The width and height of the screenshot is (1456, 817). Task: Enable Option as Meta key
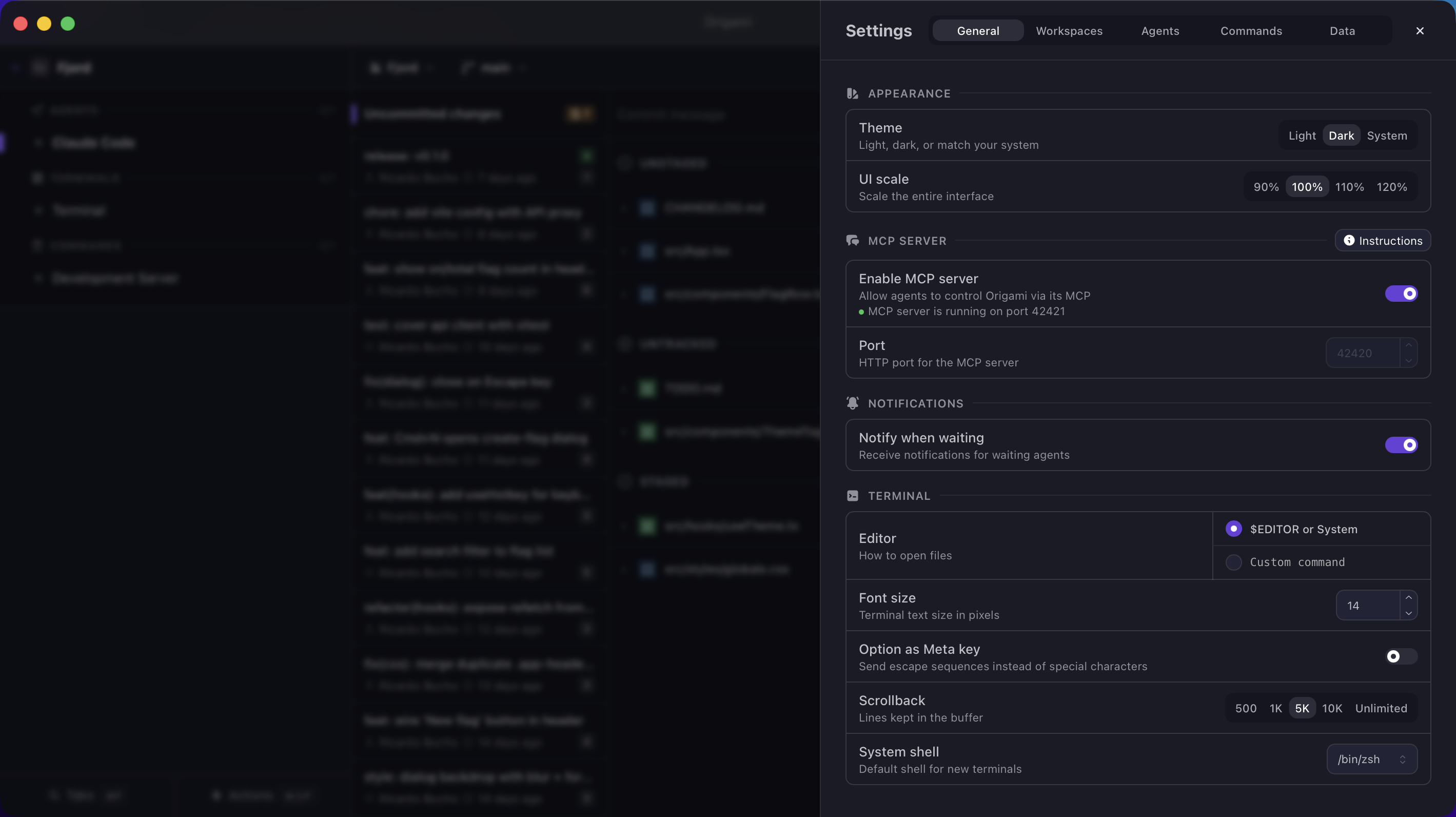click(1402, 656)
